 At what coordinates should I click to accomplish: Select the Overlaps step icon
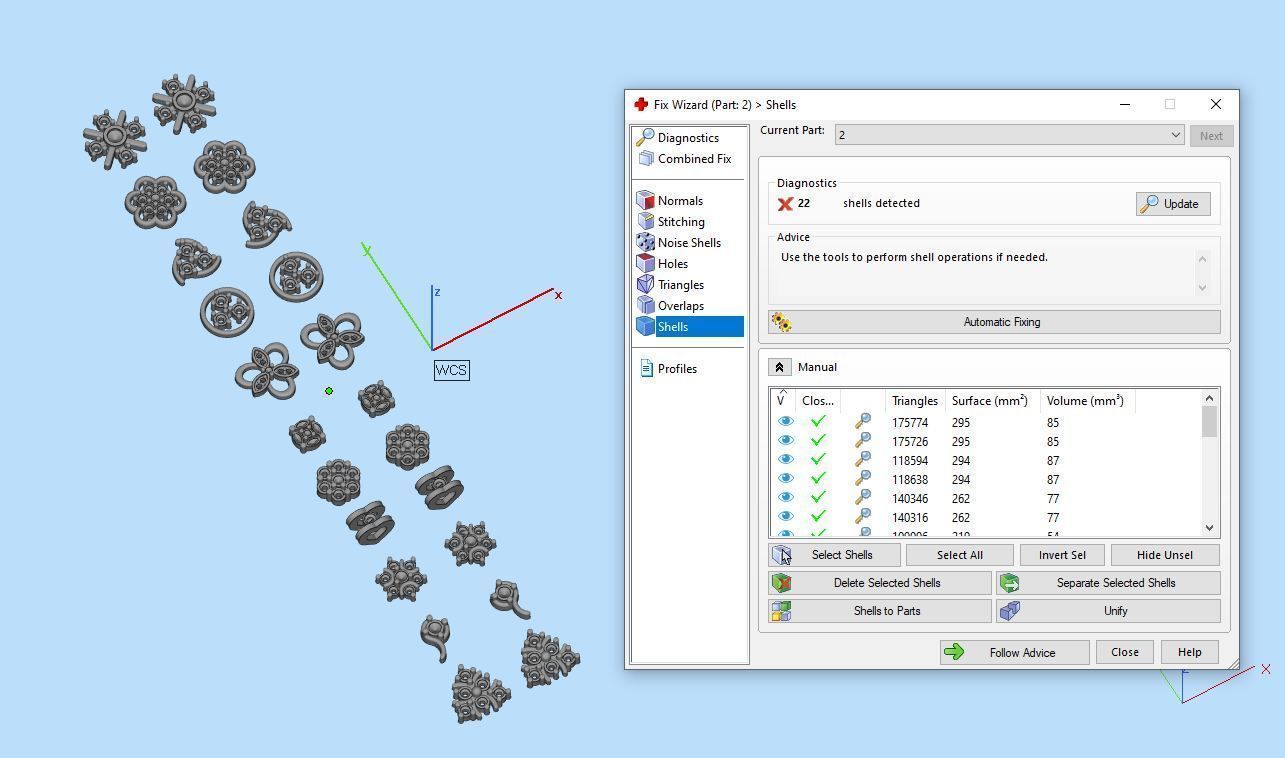(646, 306)
